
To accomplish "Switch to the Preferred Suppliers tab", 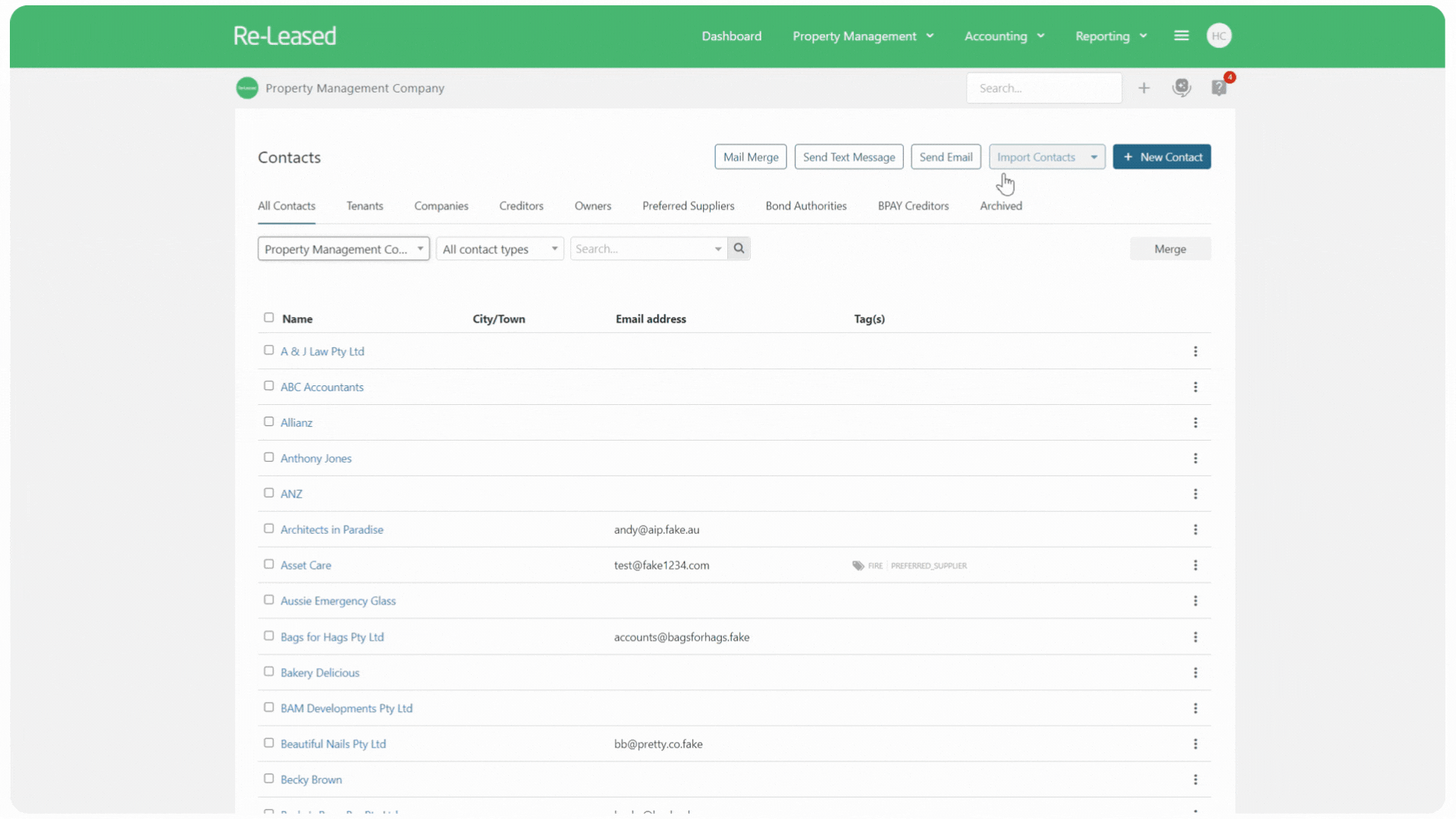I will click(688, 206).
